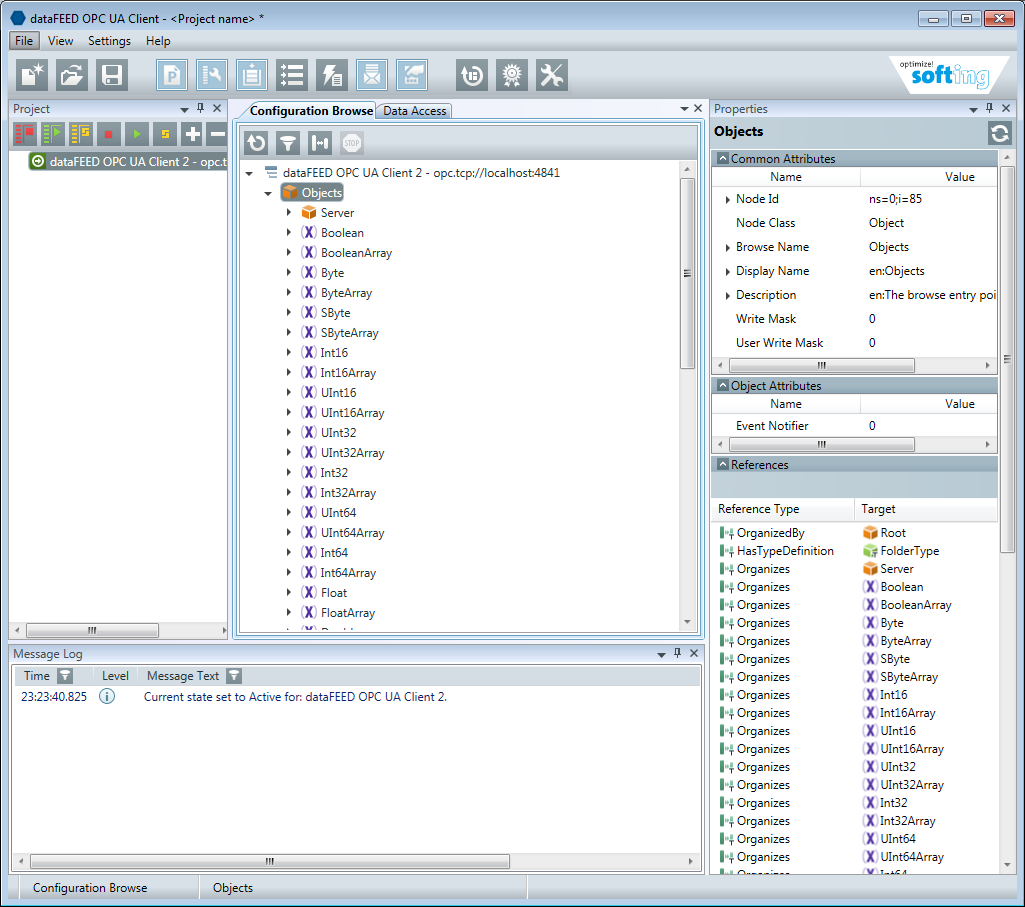Screen dimensions: 1025x907
Task: Open the Settings menu
Action: point(109,41)
